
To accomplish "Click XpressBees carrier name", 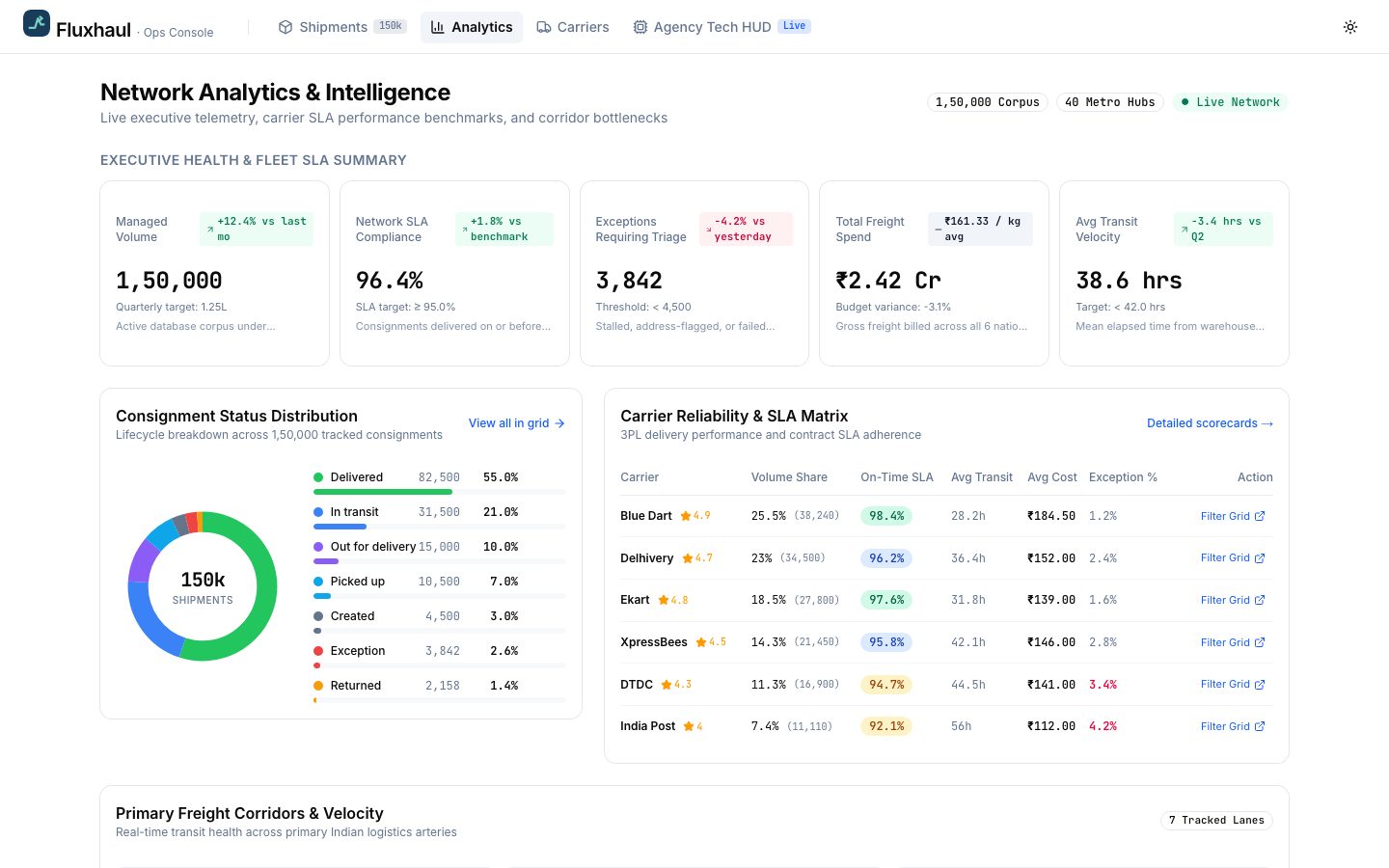I will tap(654, 642).
